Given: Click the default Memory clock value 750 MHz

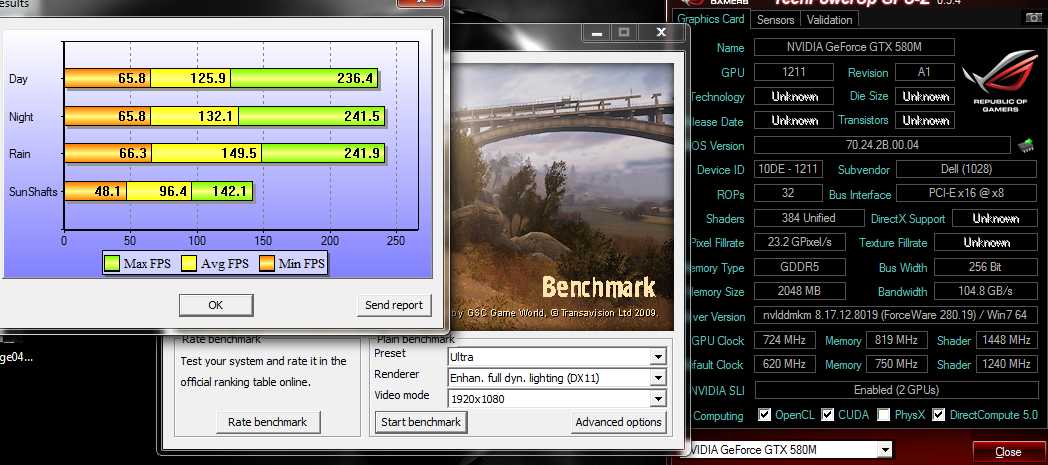Looking at the screenshot, I should coord(896,365).
